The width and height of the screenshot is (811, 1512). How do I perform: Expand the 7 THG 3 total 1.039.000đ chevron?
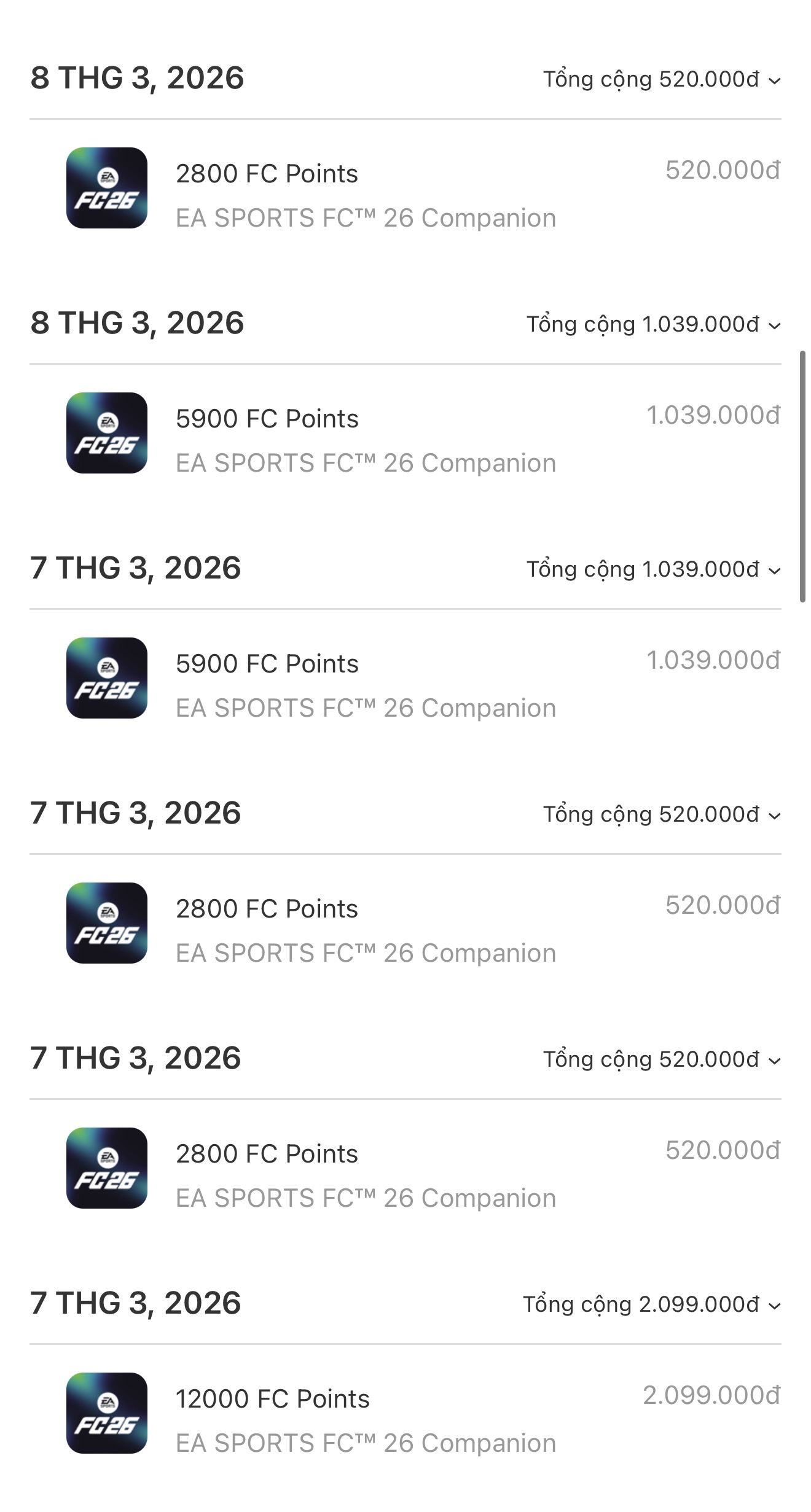tap(775, 571)
